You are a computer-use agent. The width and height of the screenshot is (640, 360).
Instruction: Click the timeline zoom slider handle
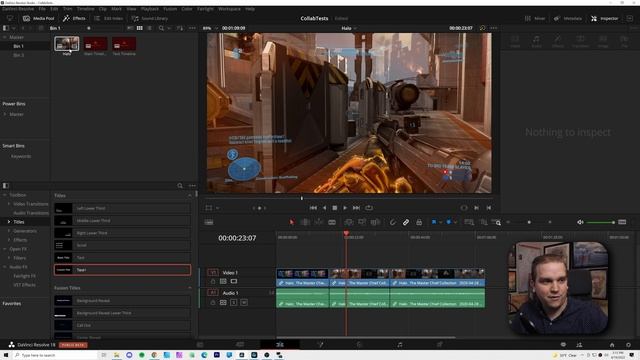coord(529,222)
